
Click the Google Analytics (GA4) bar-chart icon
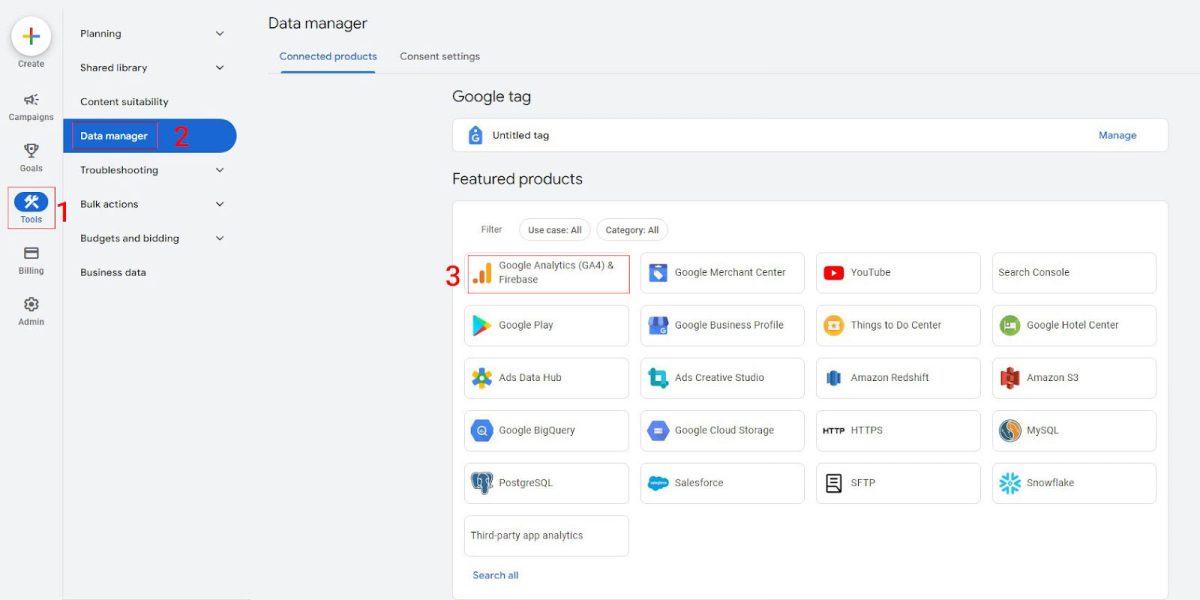tap(482, 273)
